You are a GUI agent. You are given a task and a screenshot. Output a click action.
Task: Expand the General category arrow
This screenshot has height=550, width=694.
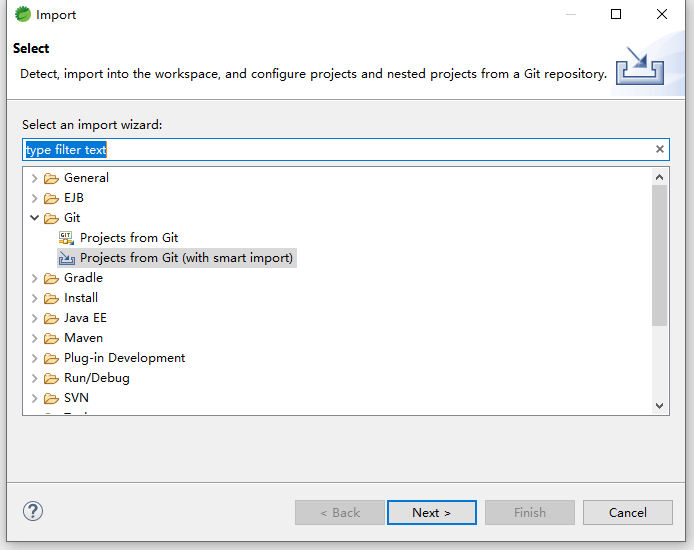tap(35, 178)
